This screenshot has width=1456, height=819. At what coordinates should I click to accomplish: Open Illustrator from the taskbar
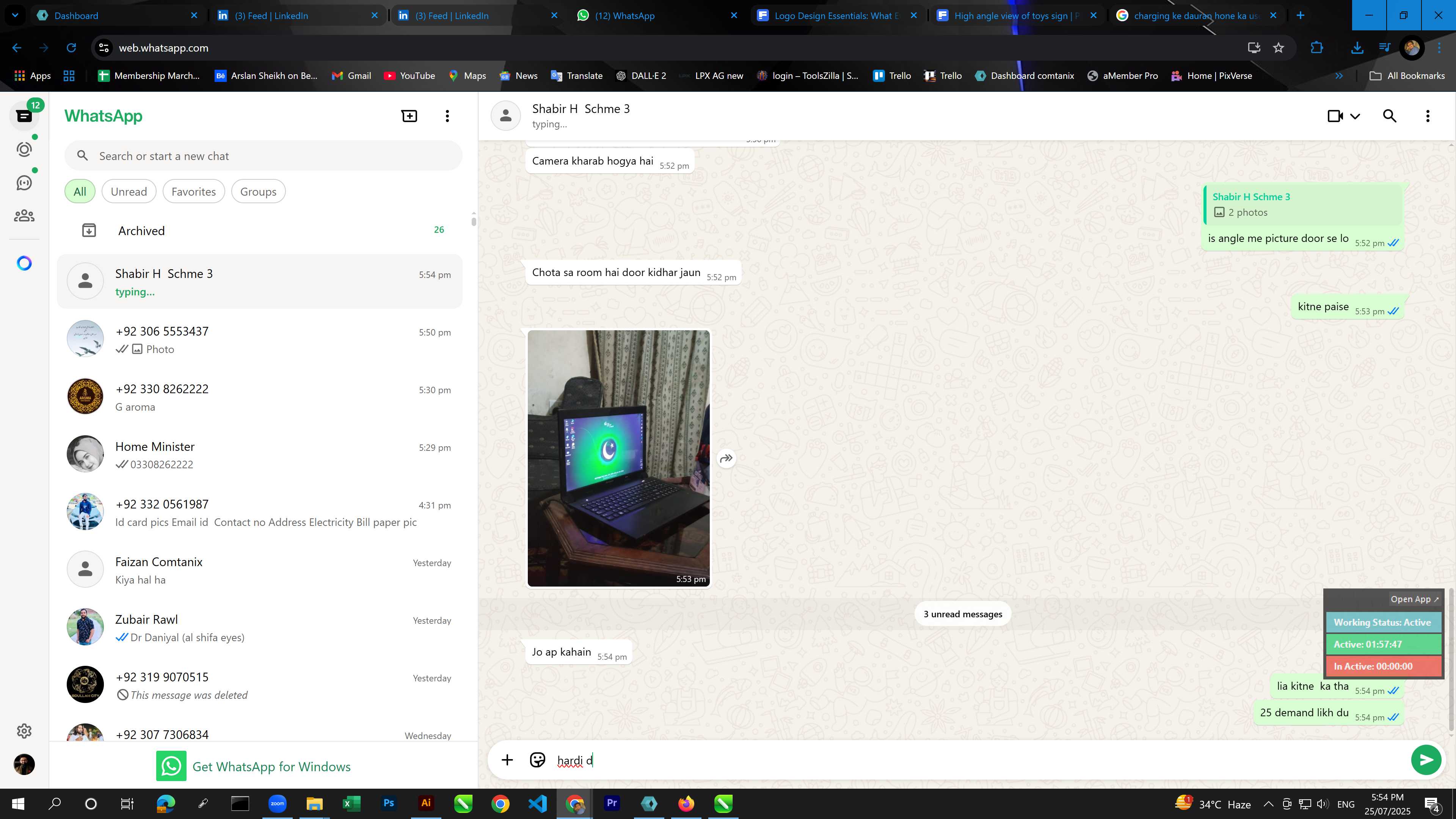(425, 803)
